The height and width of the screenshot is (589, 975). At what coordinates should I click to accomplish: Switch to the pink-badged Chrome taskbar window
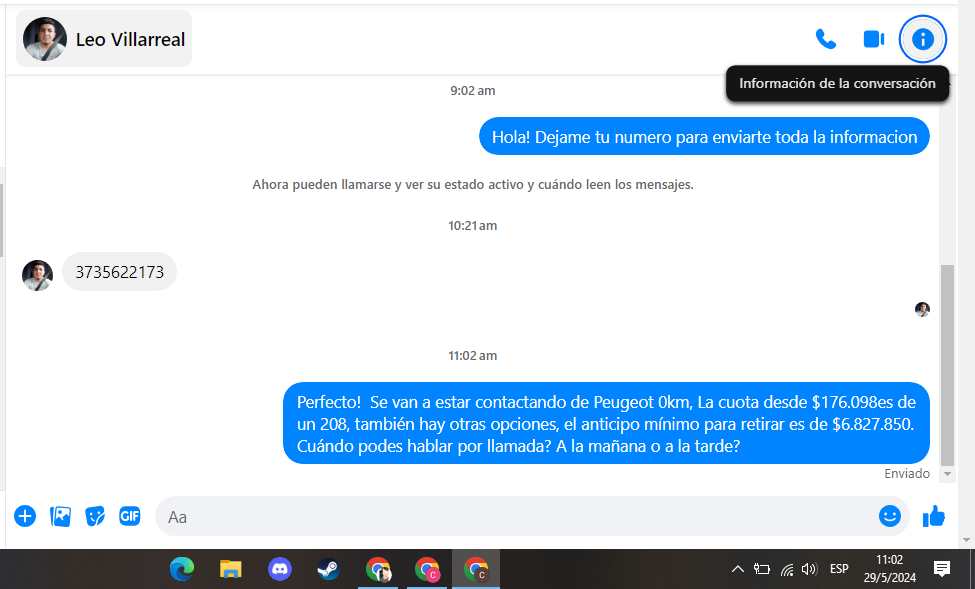427,569
